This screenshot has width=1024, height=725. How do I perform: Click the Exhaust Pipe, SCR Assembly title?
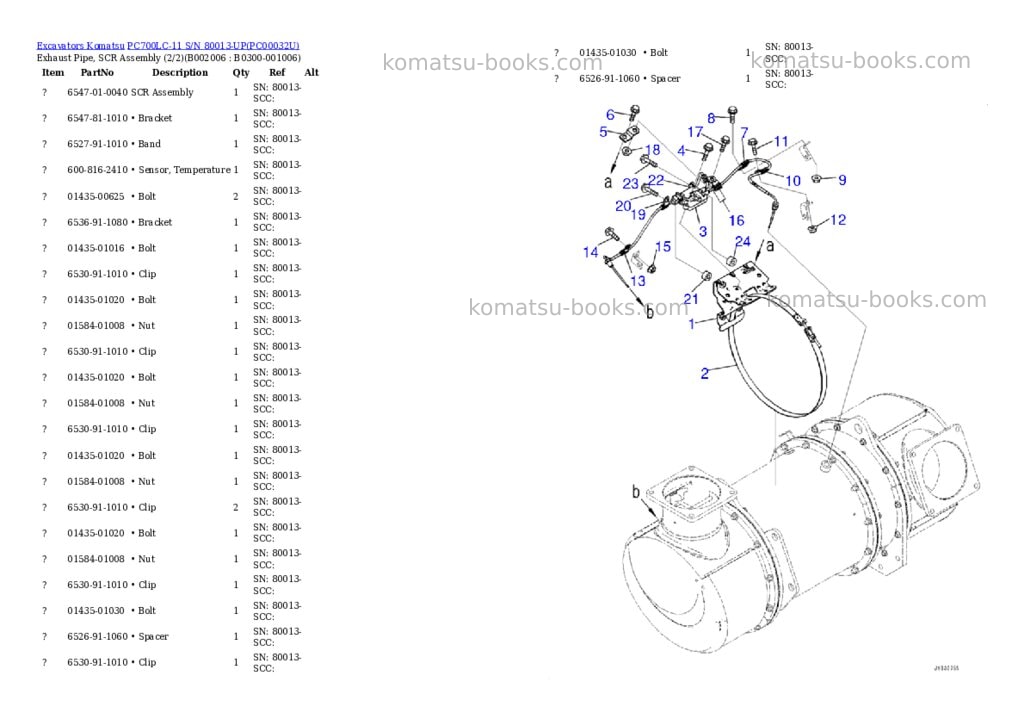pyautogui.click(x=168, y=57)
